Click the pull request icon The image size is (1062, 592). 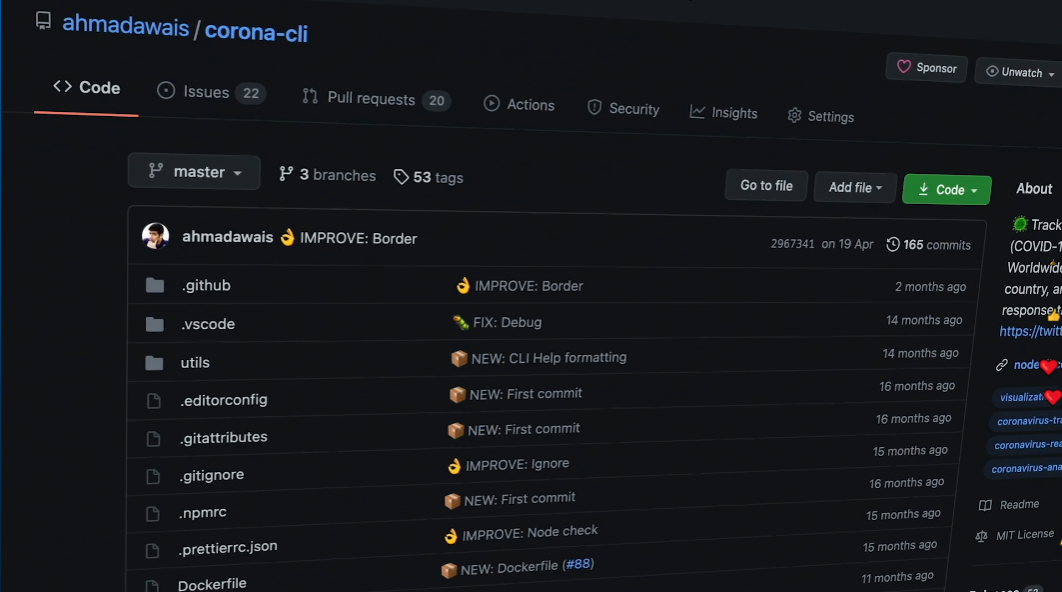point(310,96)
